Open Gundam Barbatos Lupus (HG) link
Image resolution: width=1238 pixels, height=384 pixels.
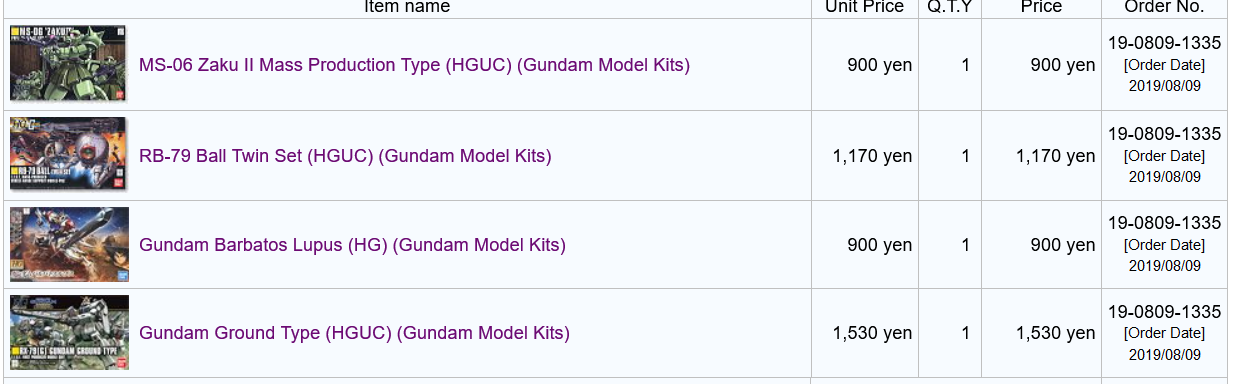(352, 245)
